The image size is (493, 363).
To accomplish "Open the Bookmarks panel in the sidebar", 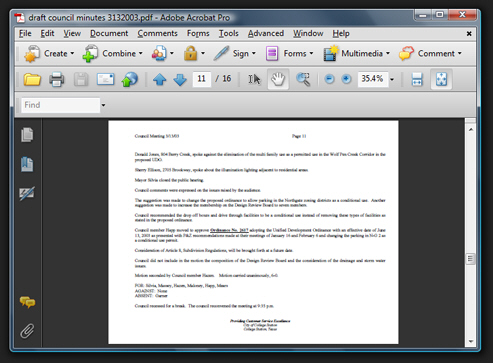I will pos(27,164).
